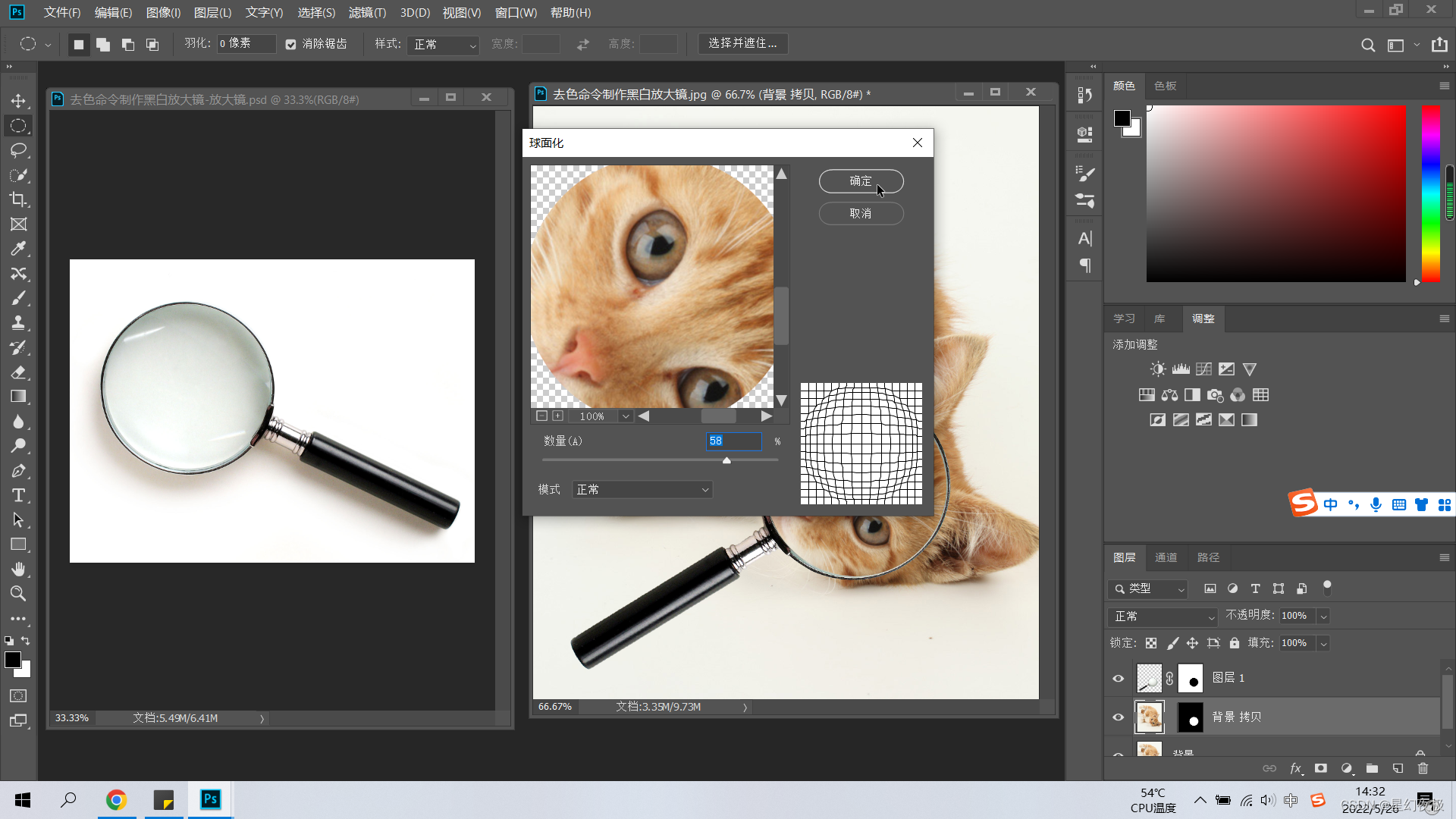Hide Layer 1 visibility eye
Viewport: 1456px width, 819px height.
click(1118, 678)
